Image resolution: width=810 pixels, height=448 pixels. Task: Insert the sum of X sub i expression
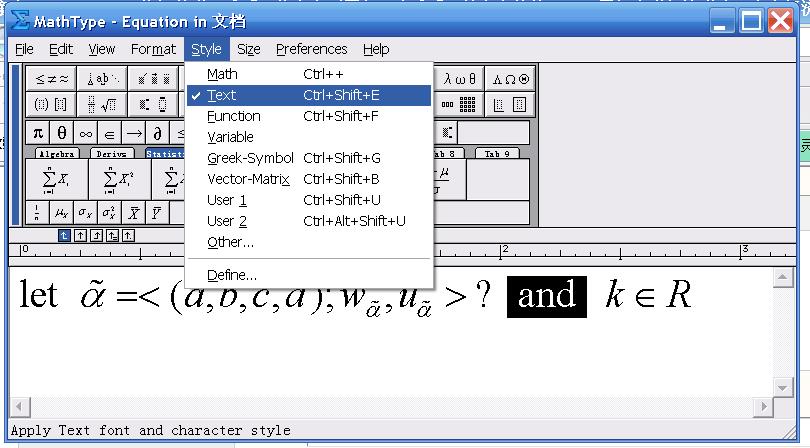pyautogui.click(x=56, y=179)
